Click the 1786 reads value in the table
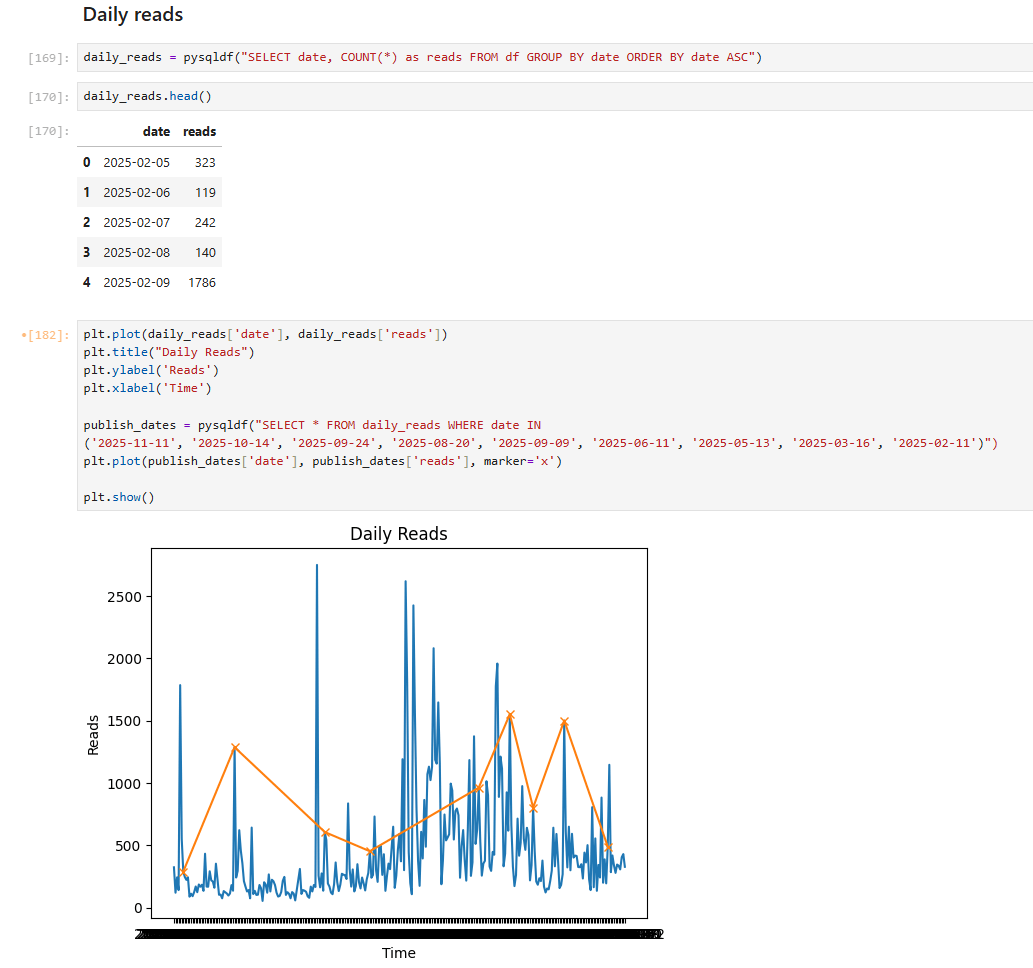Viewport: 1033px width, 968px height. coord(201,282)
